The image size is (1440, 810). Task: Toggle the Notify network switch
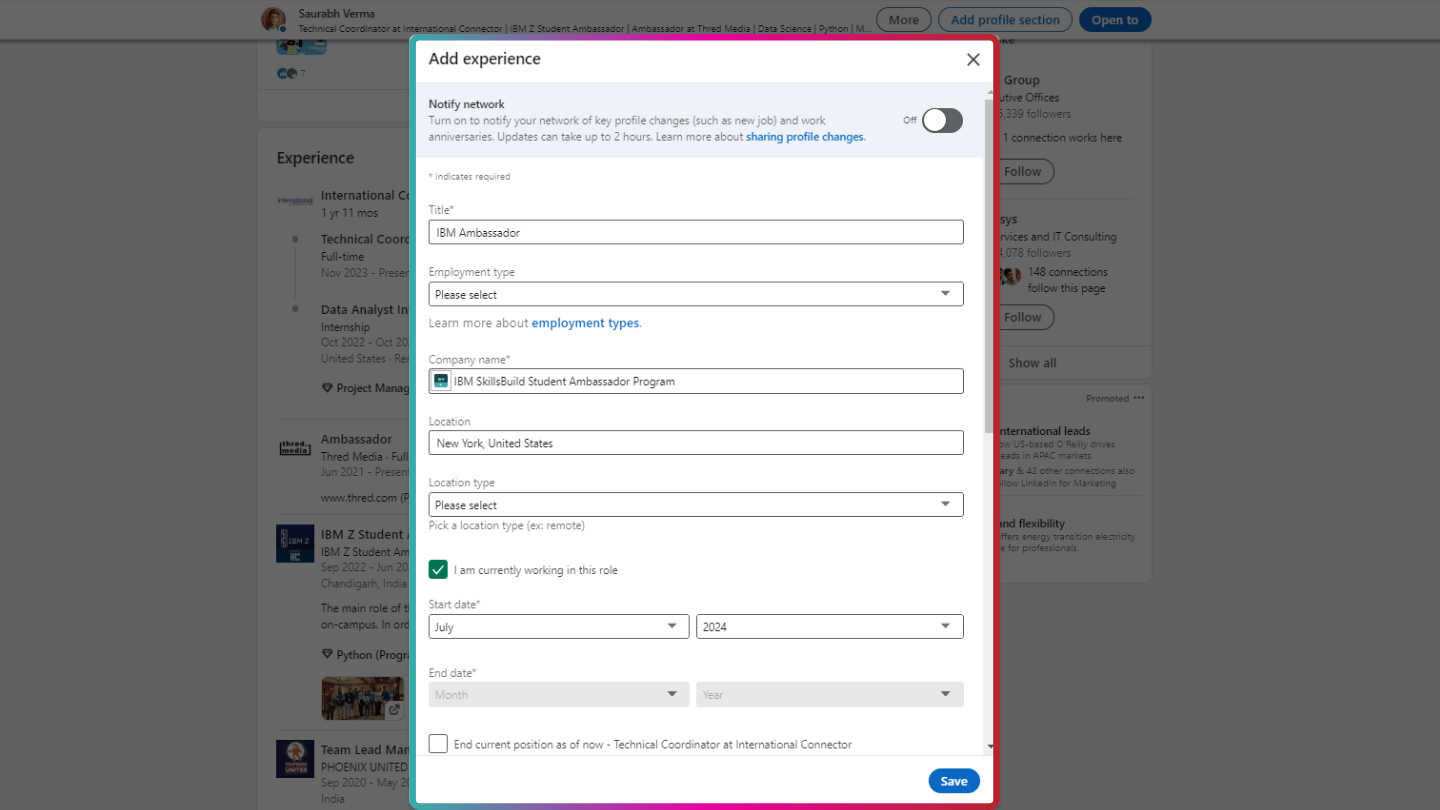tap(942, 120)
